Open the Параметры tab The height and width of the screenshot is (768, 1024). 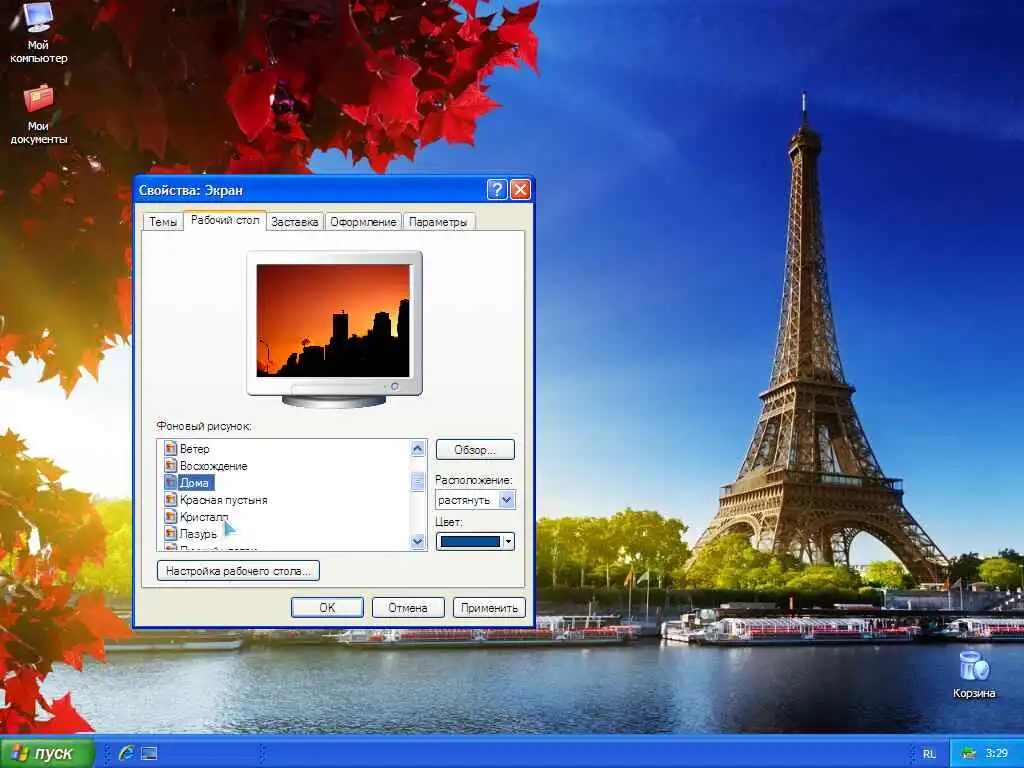coord(438,221)
